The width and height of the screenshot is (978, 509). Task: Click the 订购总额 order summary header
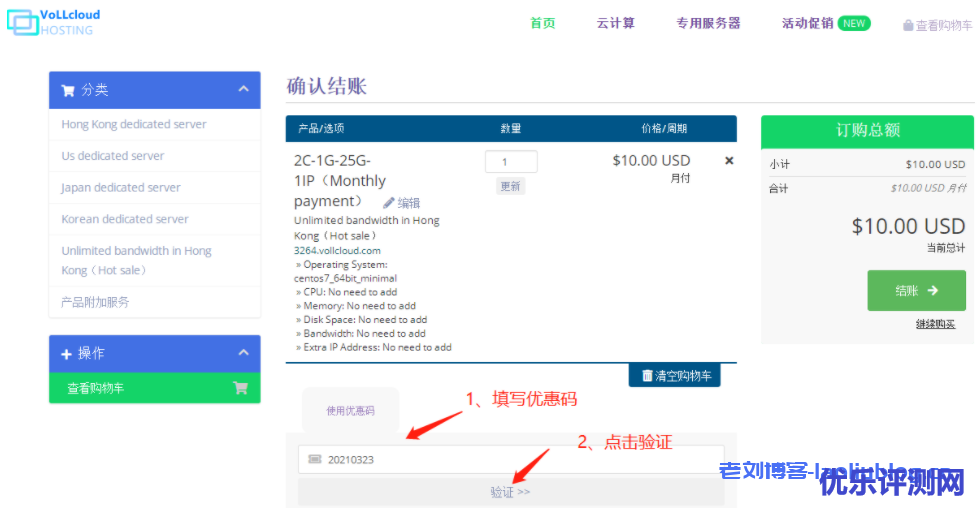pos(868,130)
